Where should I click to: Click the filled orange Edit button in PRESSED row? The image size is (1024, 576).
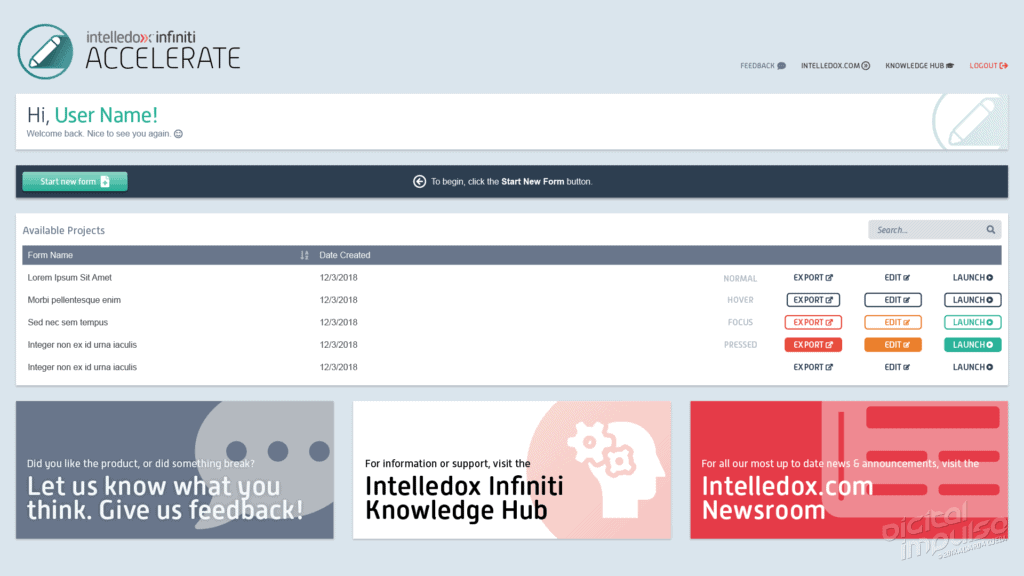[x=893, y=345]
